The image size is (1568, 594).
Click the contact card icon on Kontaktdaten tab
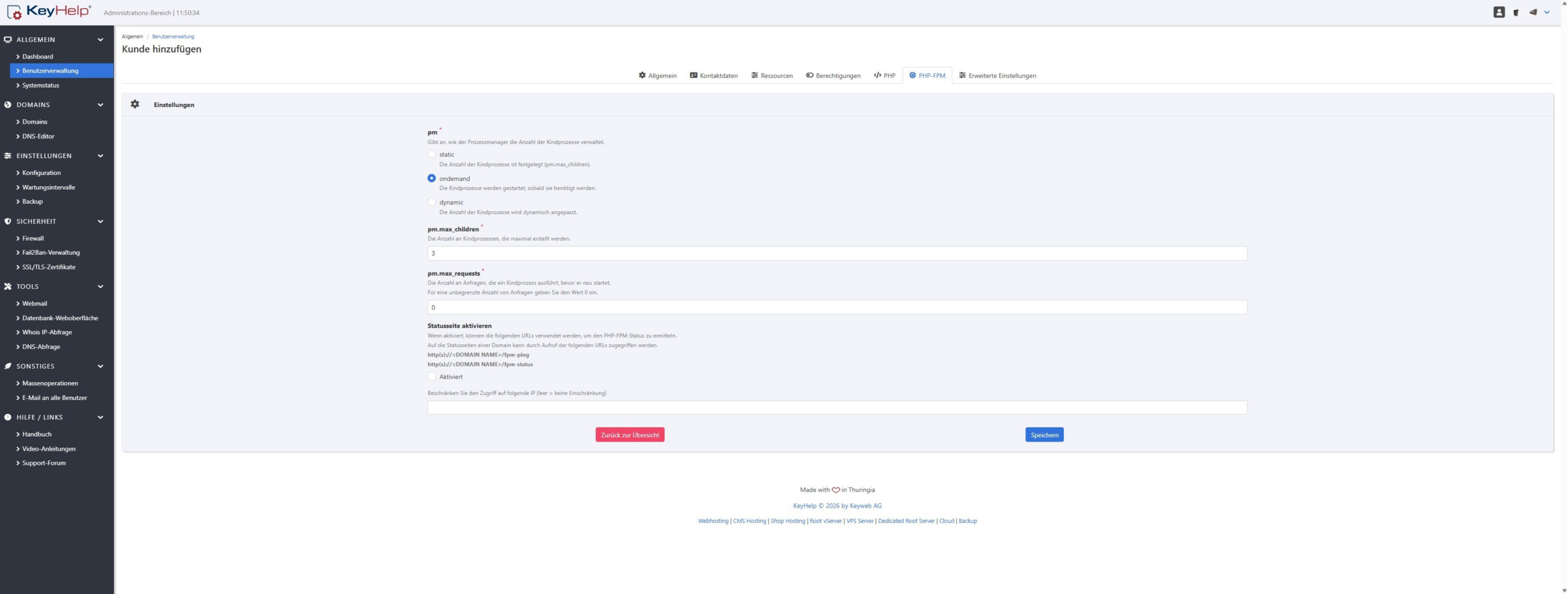tap(693, 75)
